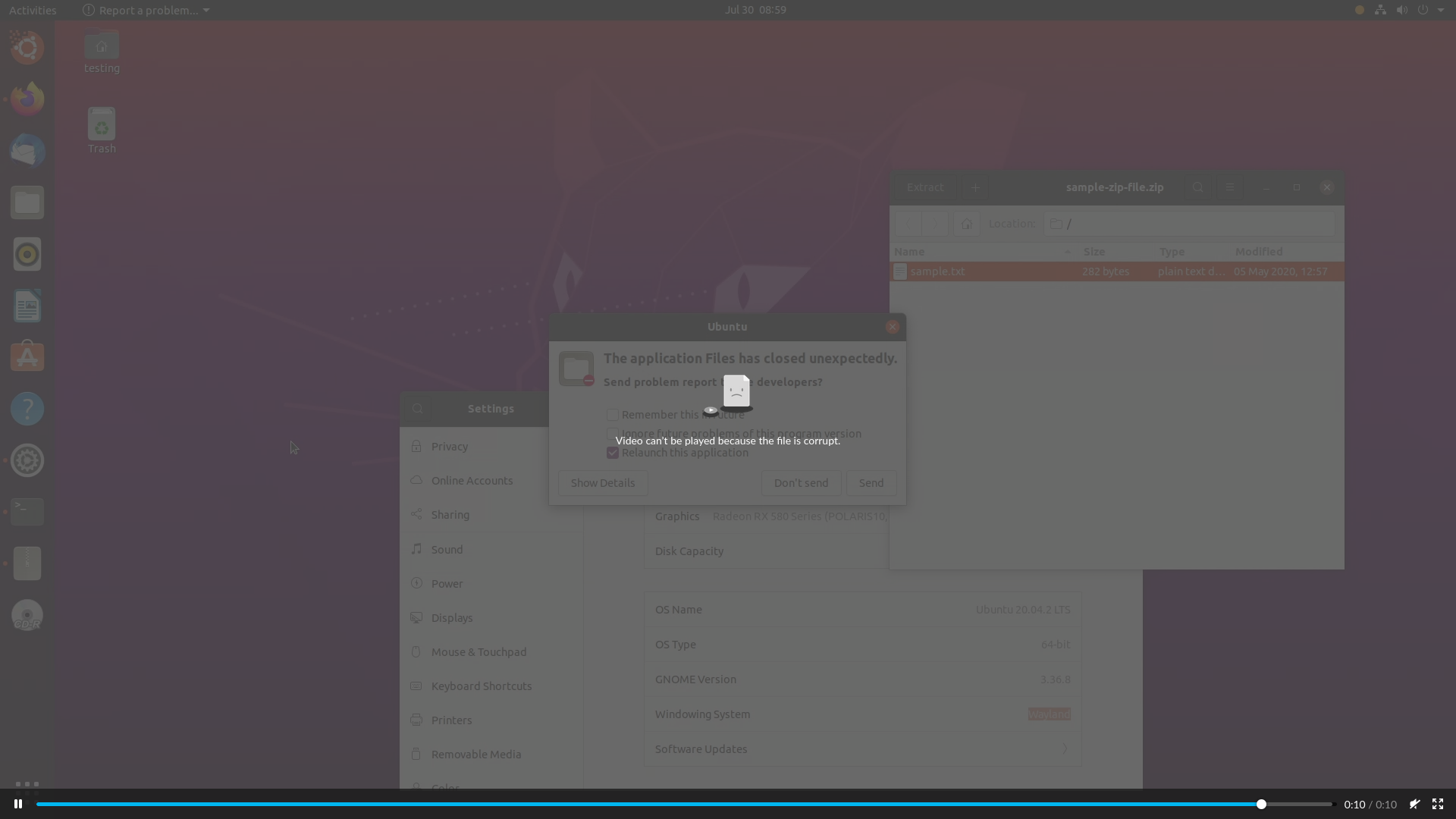Open Help from the dock

(27, 409)
